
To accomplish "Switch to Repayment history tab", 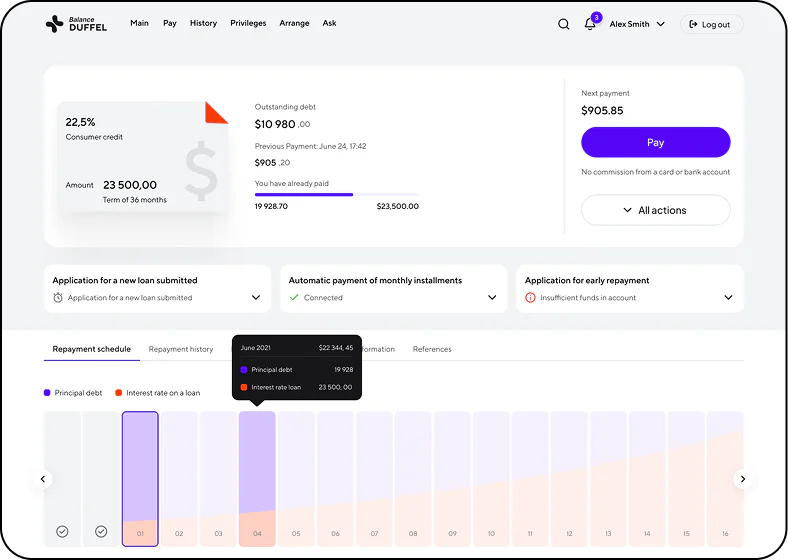I will tap(181, 349).
